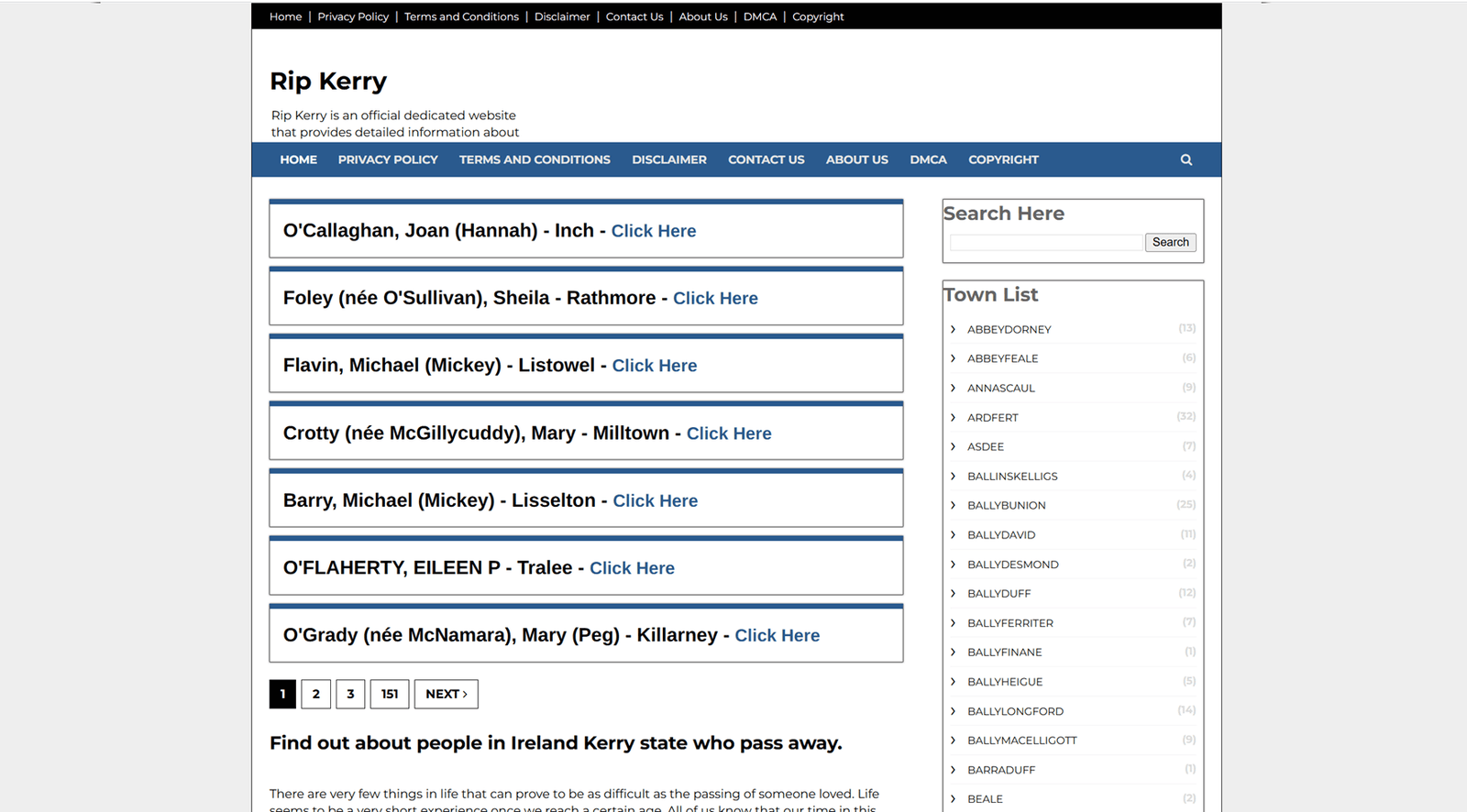Image resolution: width=1467 pixels, height=812 pixels.
Task: Click Here for O'Grady, Mary (Peg)
Action: (x=778, y=635)
